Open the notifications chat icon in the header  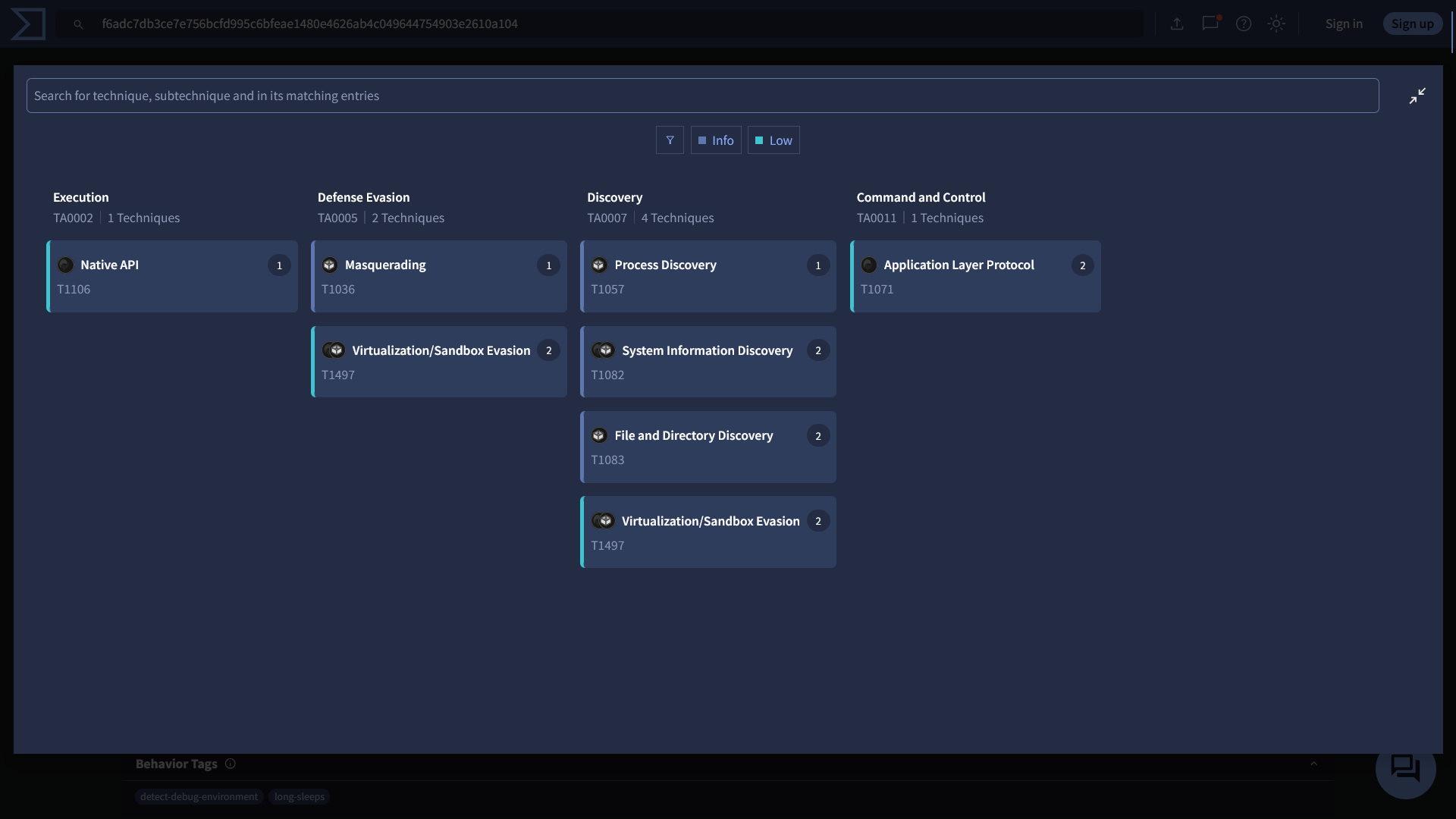[x=1210, y=24]
